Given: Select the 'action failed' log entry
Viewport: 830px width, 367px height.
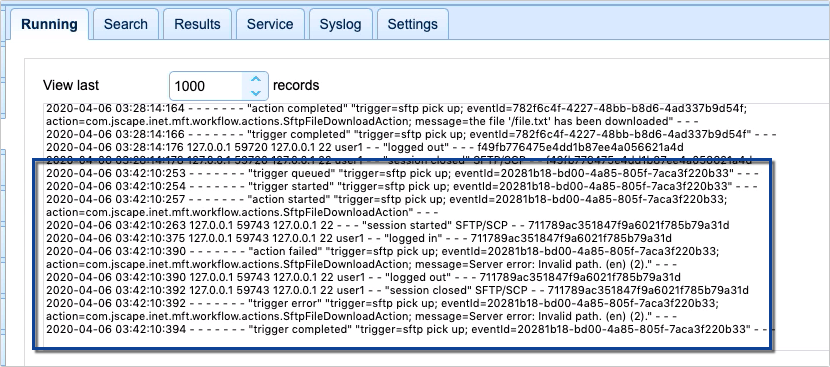Looking at the screenshot, I should coord(383,258).
